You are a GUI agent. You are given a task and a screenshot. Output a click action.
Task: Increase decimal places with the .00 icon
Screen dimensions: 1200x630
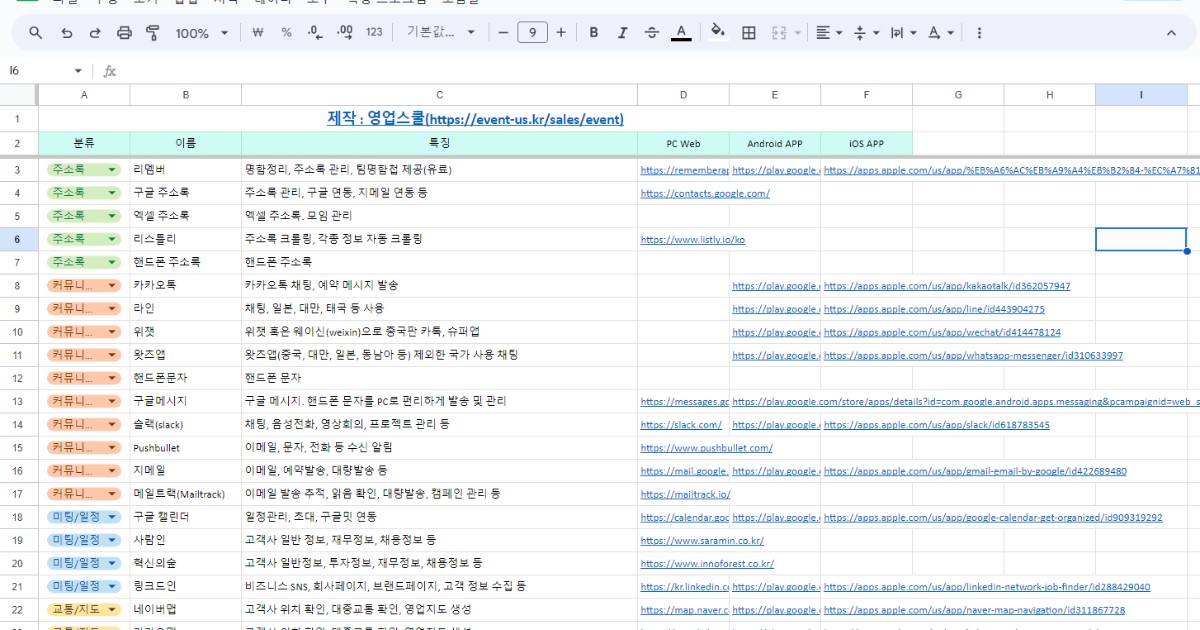pyautogui.click(x=344, y=32)
